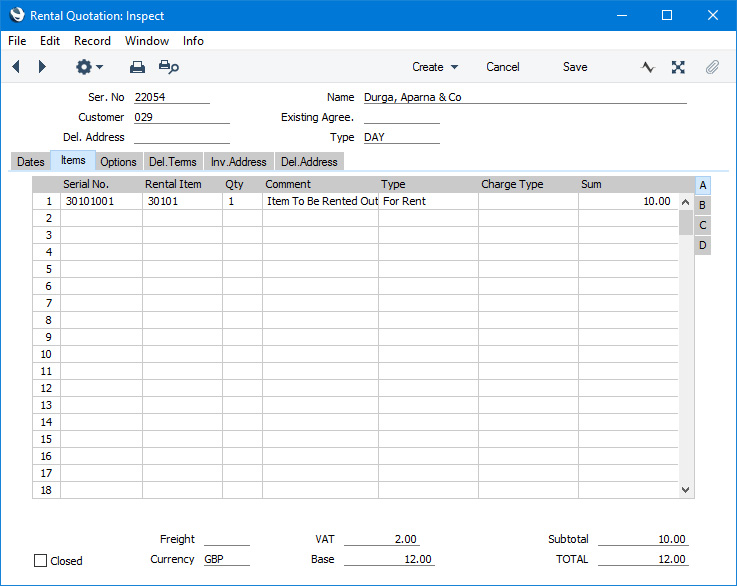Screen dimensions: 737x586
Task: Click the Base field 12.00
Action: point(389,559)
